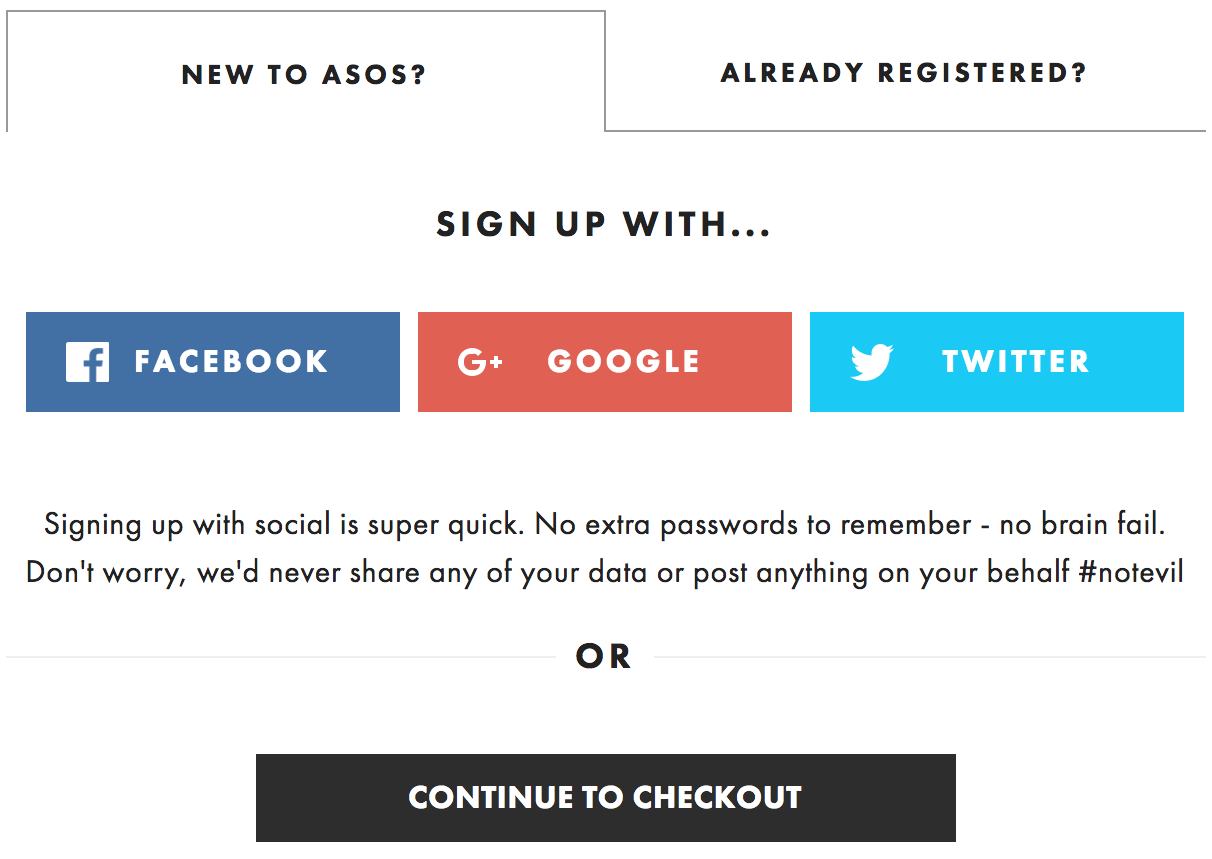Click the 'SIGN UP WITH...' heading
This screenshot has height=859, width=1212.
click(x=604, y=225)
